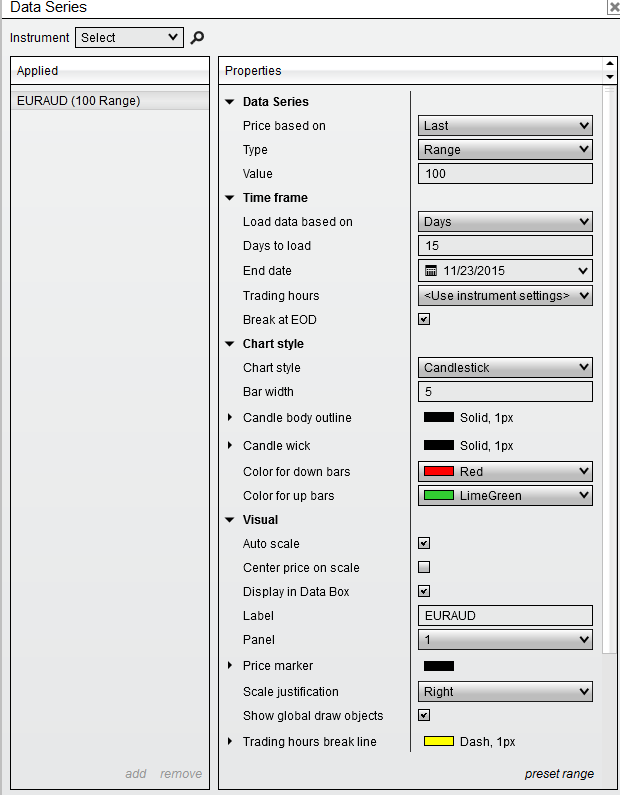Open the Chart style Candlestick dropdown
The image size is (620, 795).
pyautogui.click(x=505, y=368)
